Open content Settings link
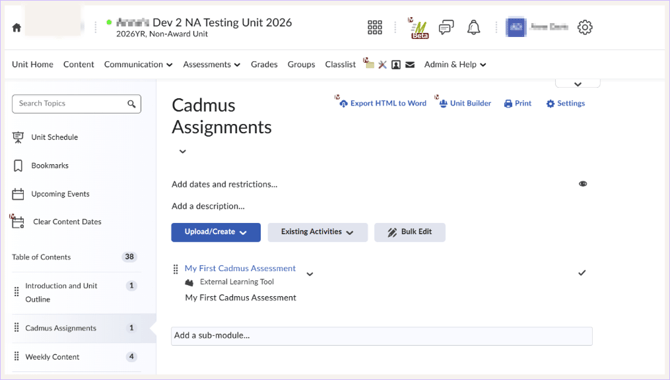The image size is (670, 380). click(x=565, y=103)
